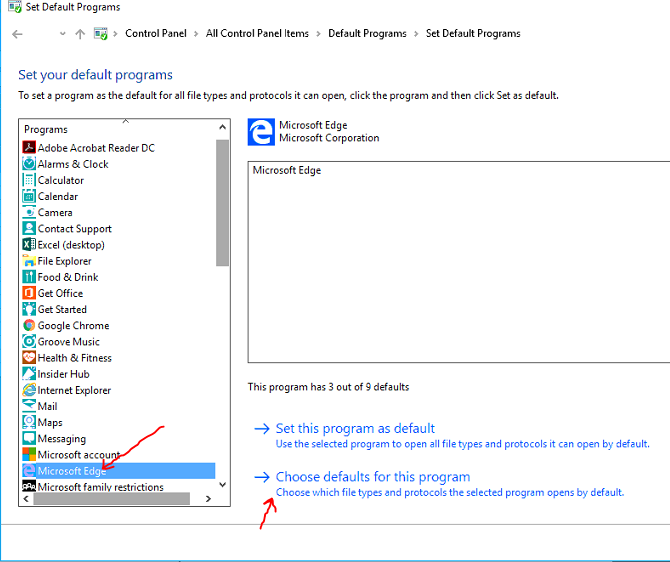Click the Microsoft Edge description box
This screenshot has width=670, height=562.
tap(458, 262)
